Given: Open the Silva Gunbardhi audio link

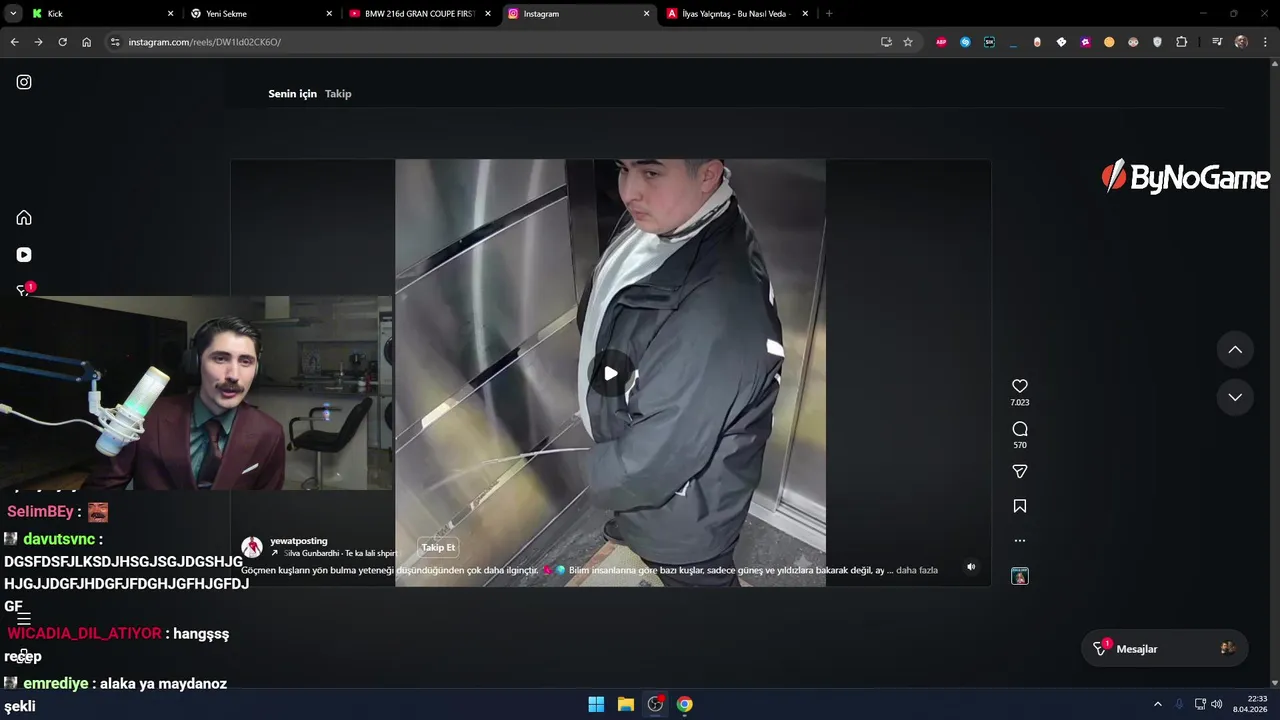Looking at the screenshot, I should (x=340, y=553).
